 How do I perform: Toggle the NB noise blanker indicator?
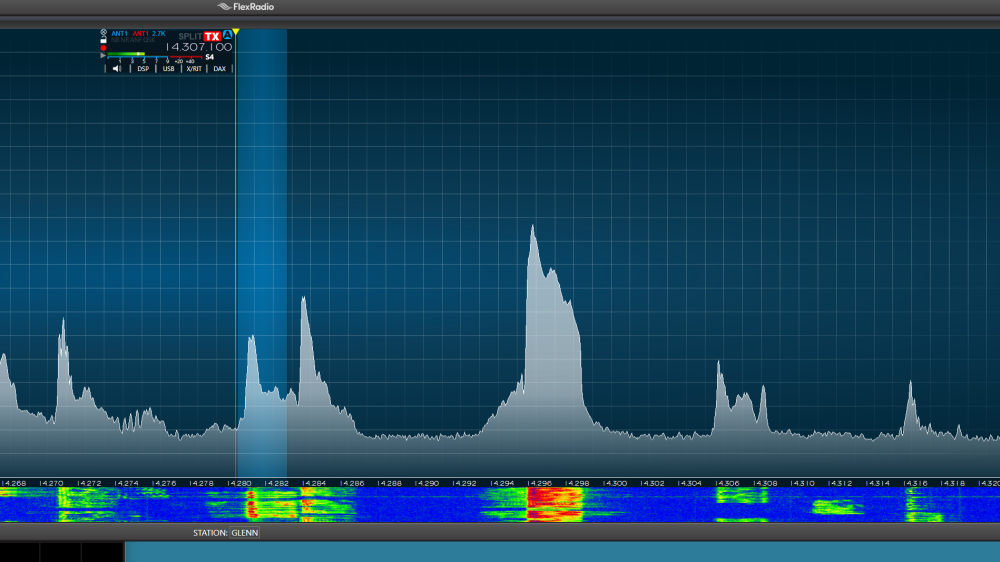coord(115,40)
